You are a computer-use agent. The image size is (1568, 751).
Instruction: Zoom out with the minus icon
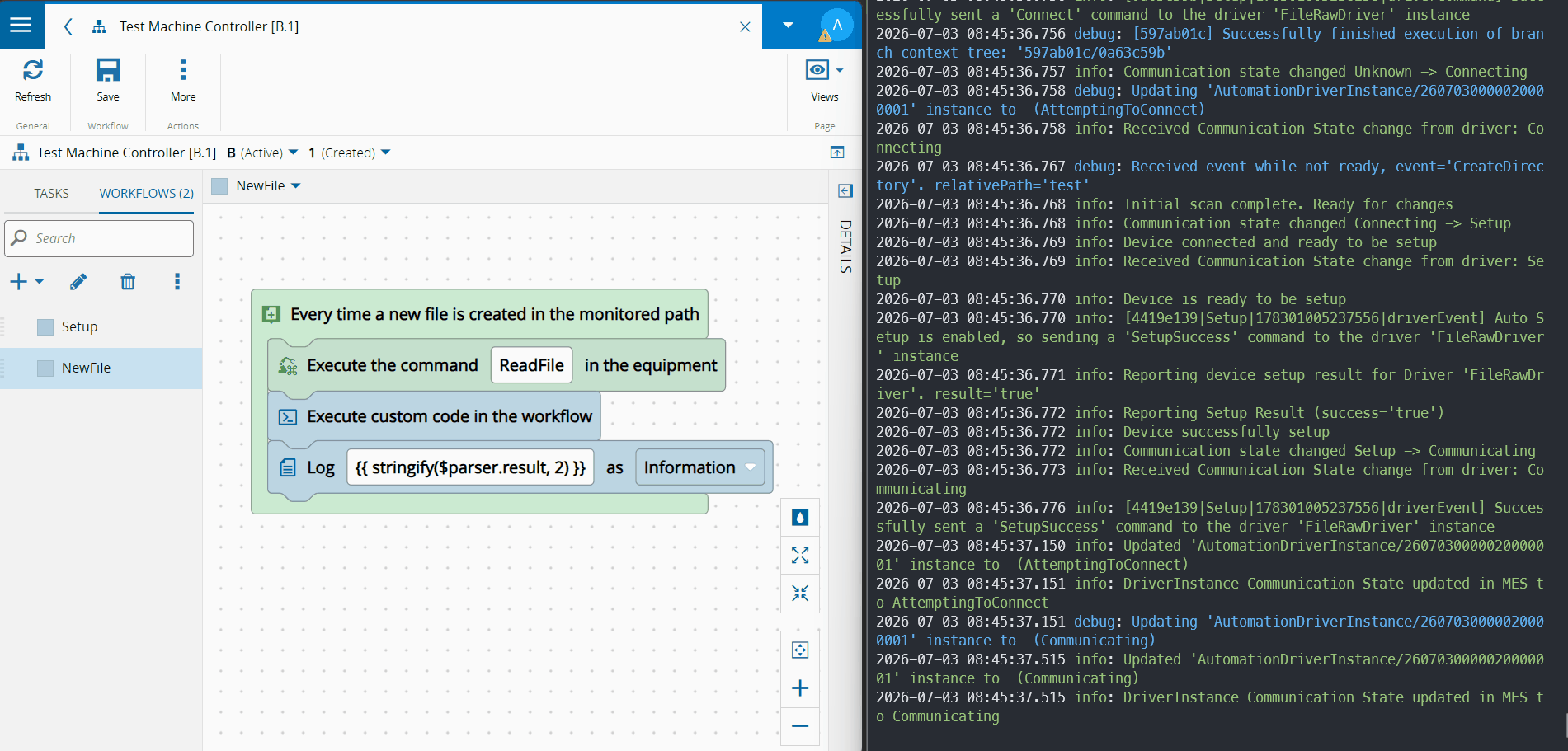tap(799, 726)
